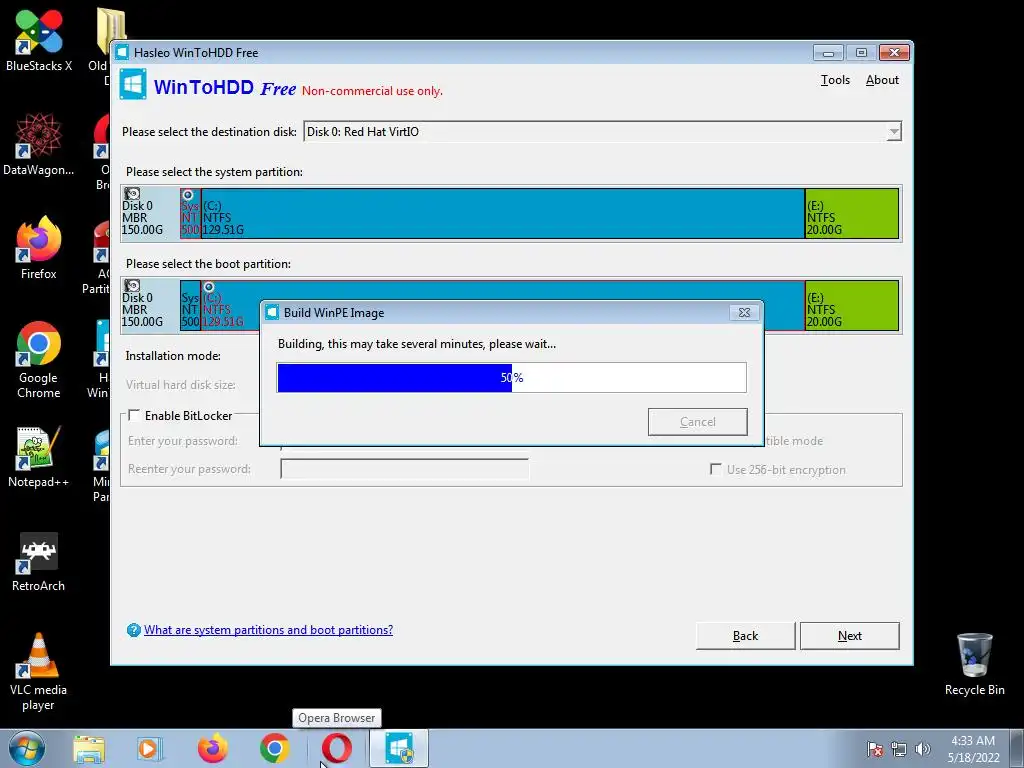Click the Action Center flag tray icon
The width and height of the screenshot is (1024, 768).
click(875, 749)
